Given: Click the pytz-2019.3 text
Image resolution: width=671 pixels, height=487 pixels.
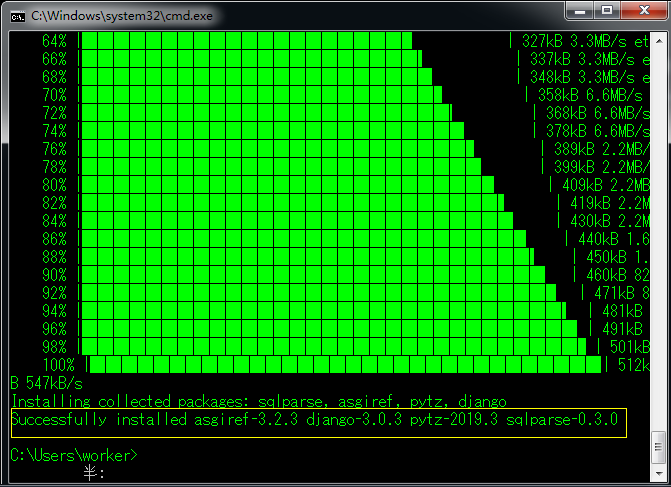Looking at the screenshot, I should click(454, 419).
